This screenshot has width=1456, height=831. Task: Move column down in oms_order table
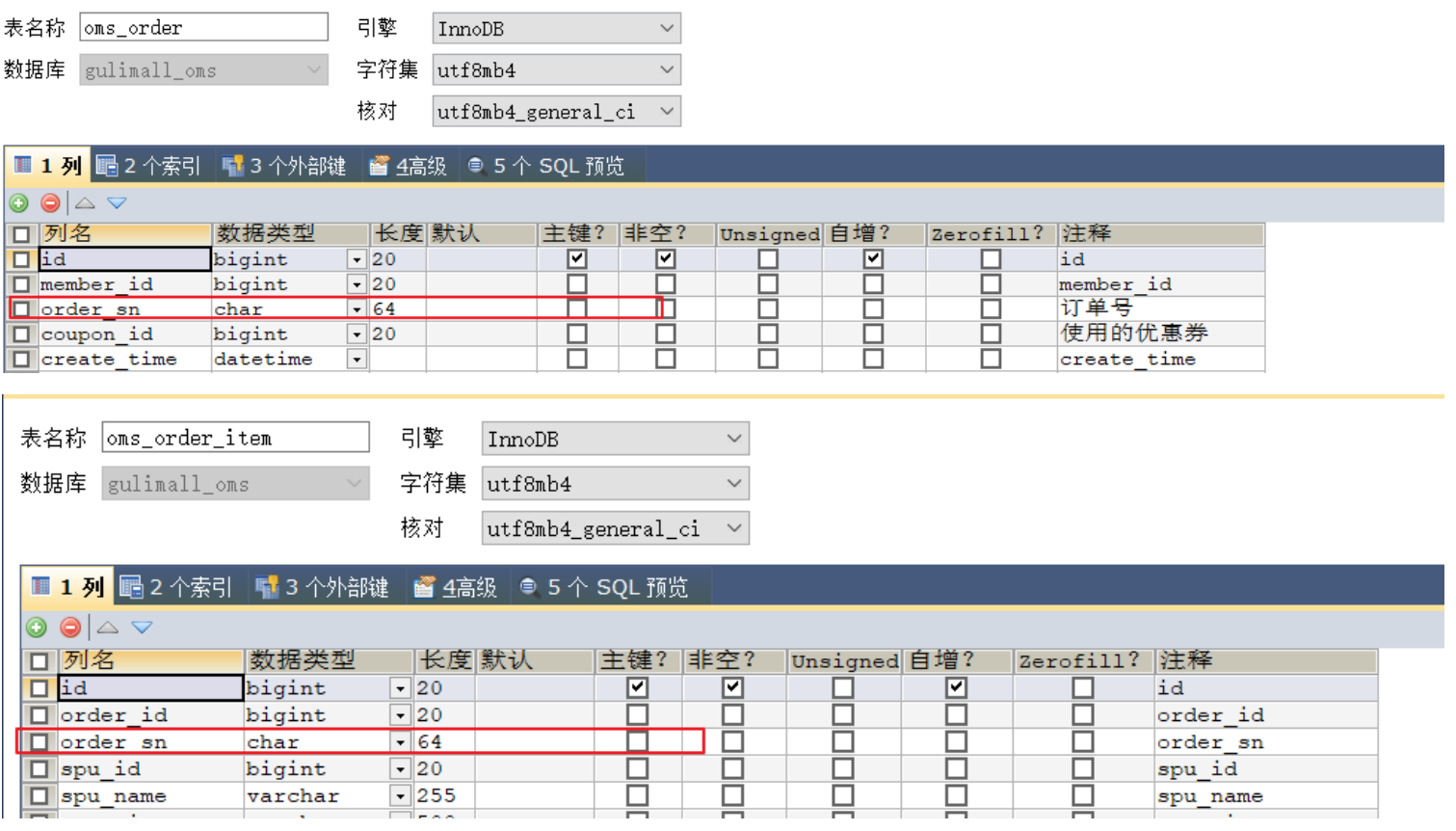[117, 203]
